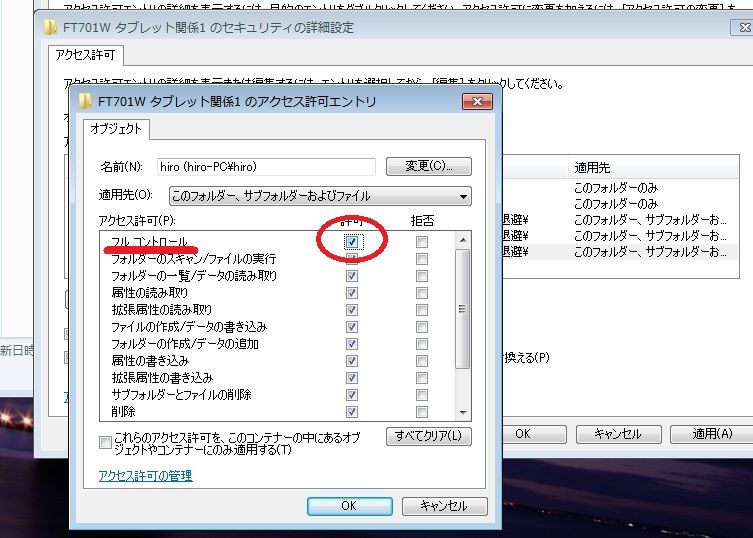Click 適用(A) button in security settings window

pyautogui.click(x=713, y=434)
